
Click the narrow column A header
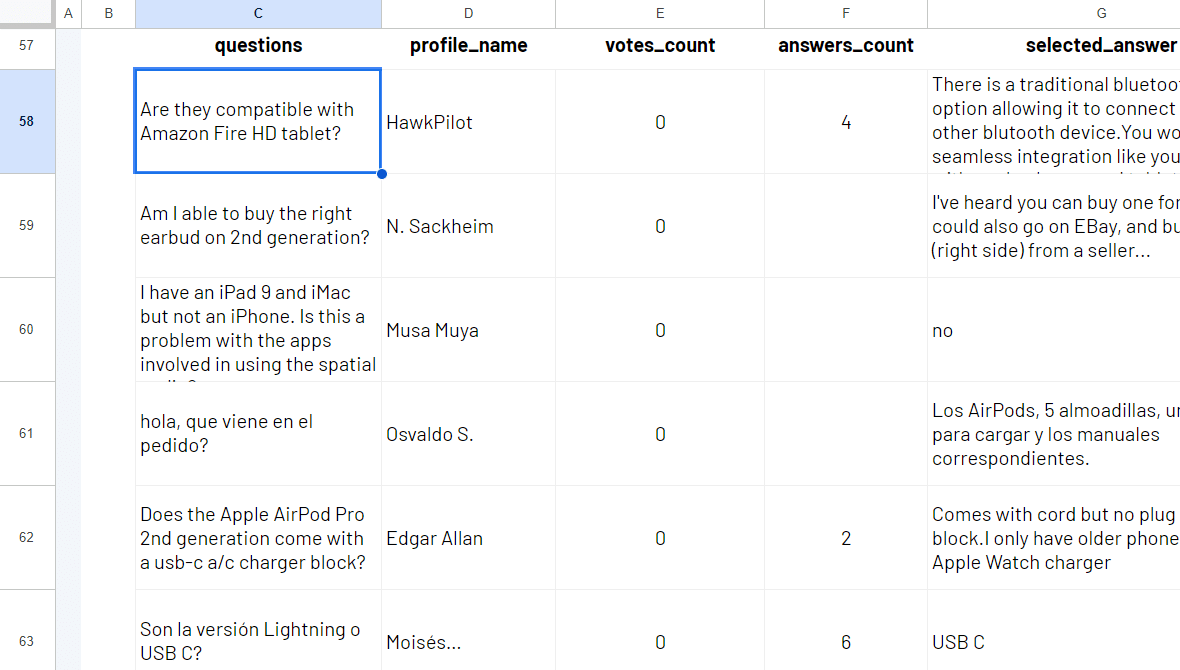(68, 13)
